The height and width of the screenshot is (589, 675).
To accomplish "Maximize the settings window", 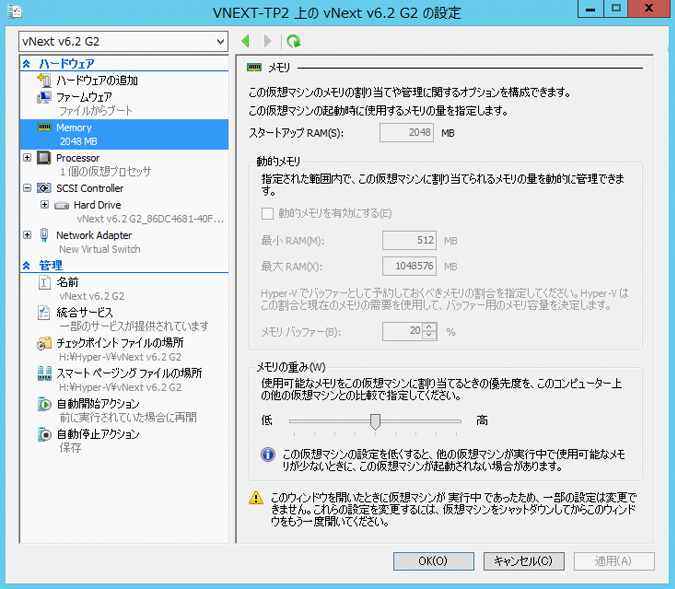I will 616,8.
